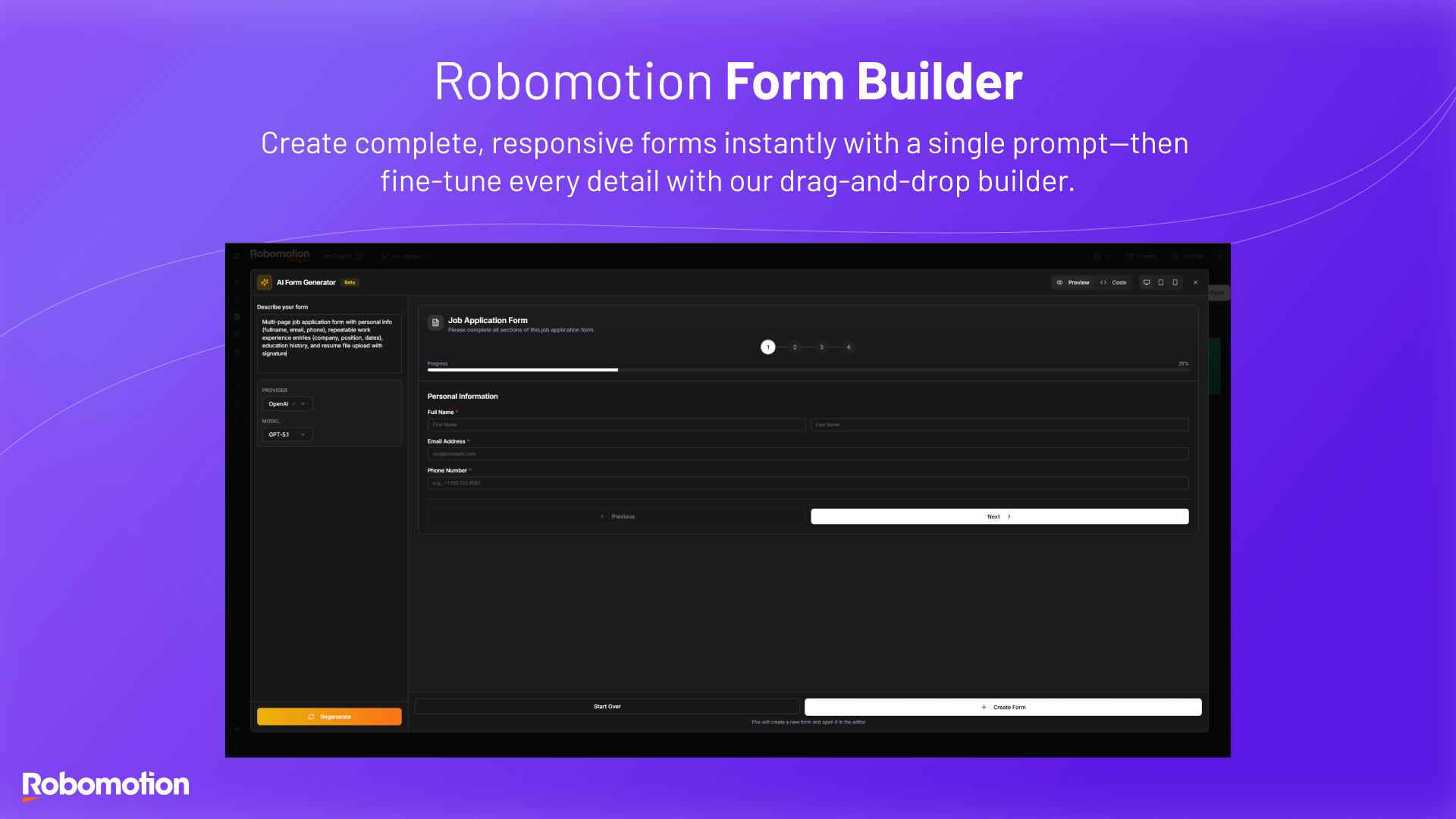Select the tablet preview device icon

[1160, 282]
